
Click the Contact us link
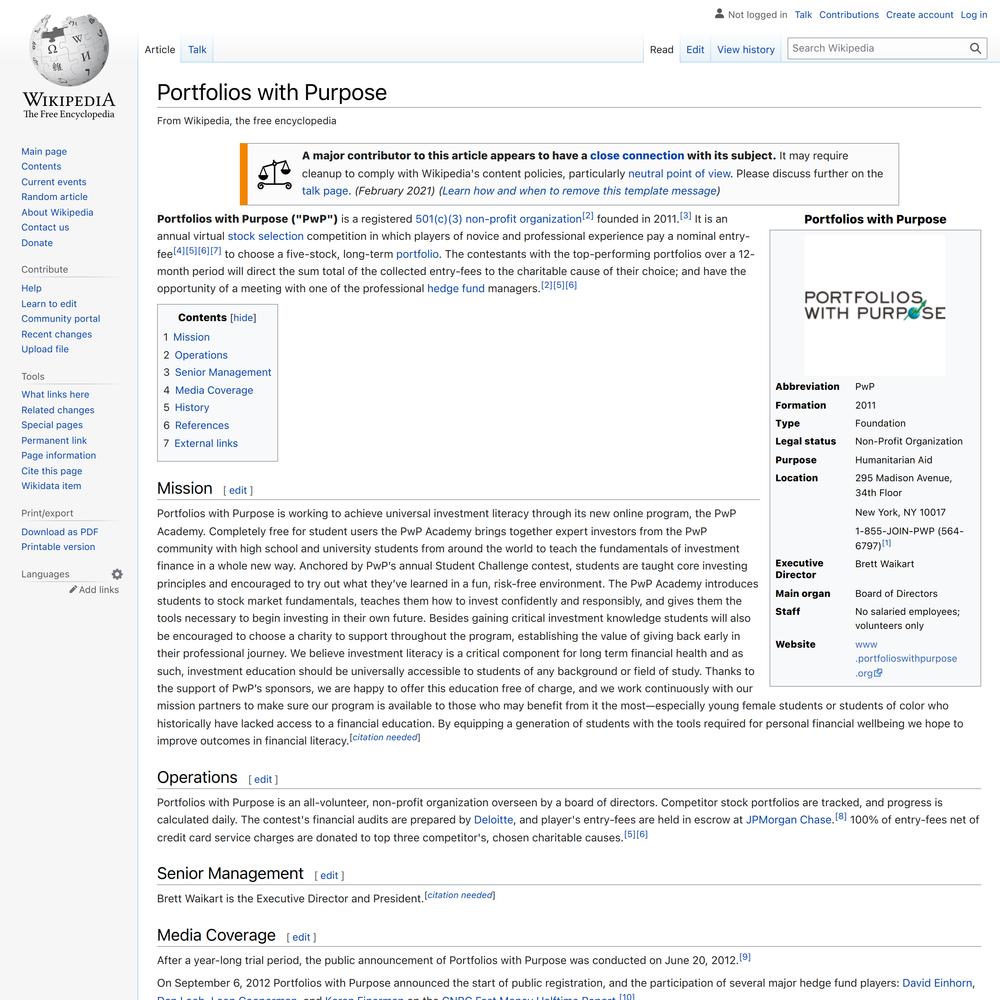coord(45,227)
